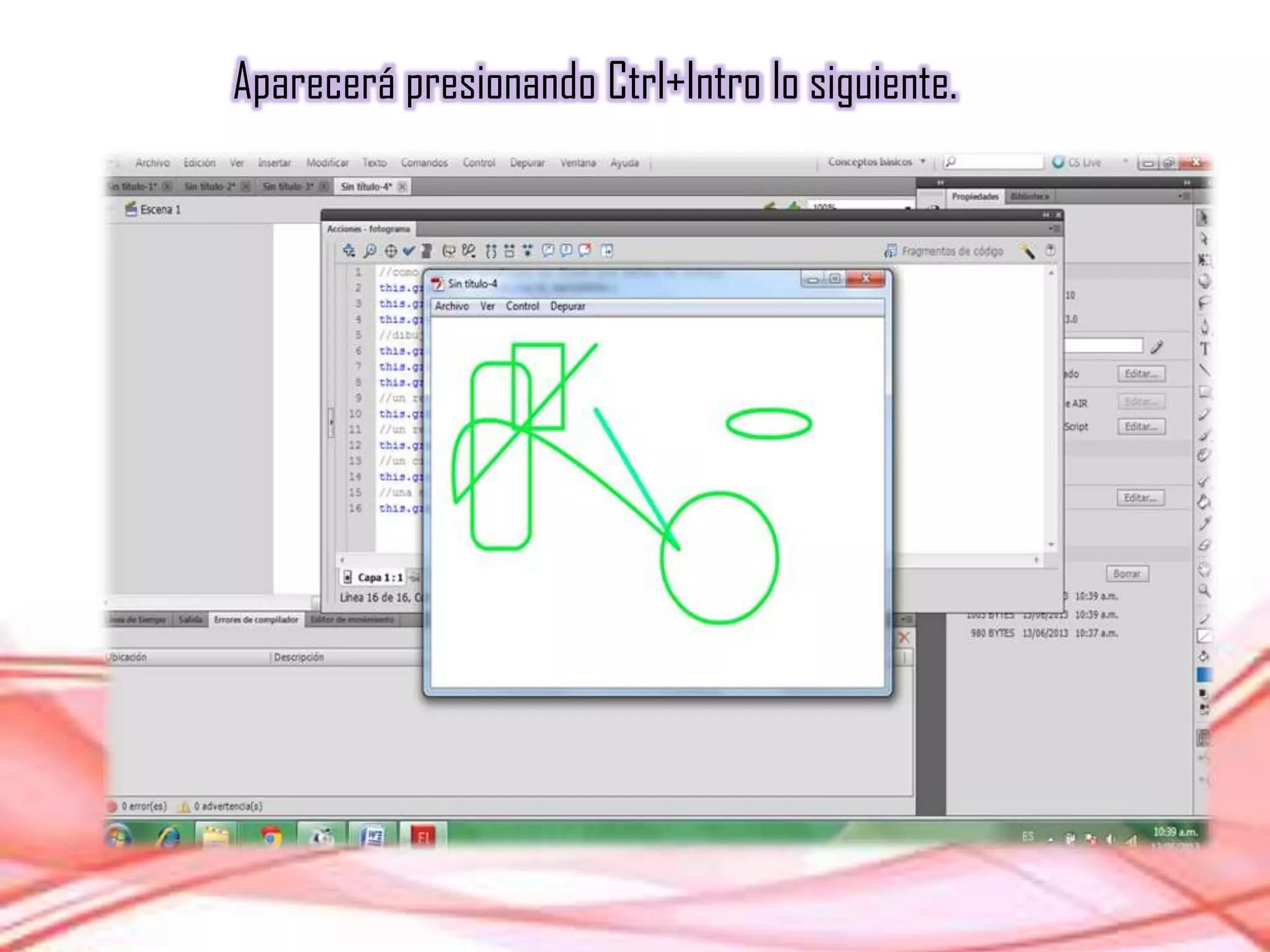
Task: Select the Eraser tool
Action: pos(1204,545)
